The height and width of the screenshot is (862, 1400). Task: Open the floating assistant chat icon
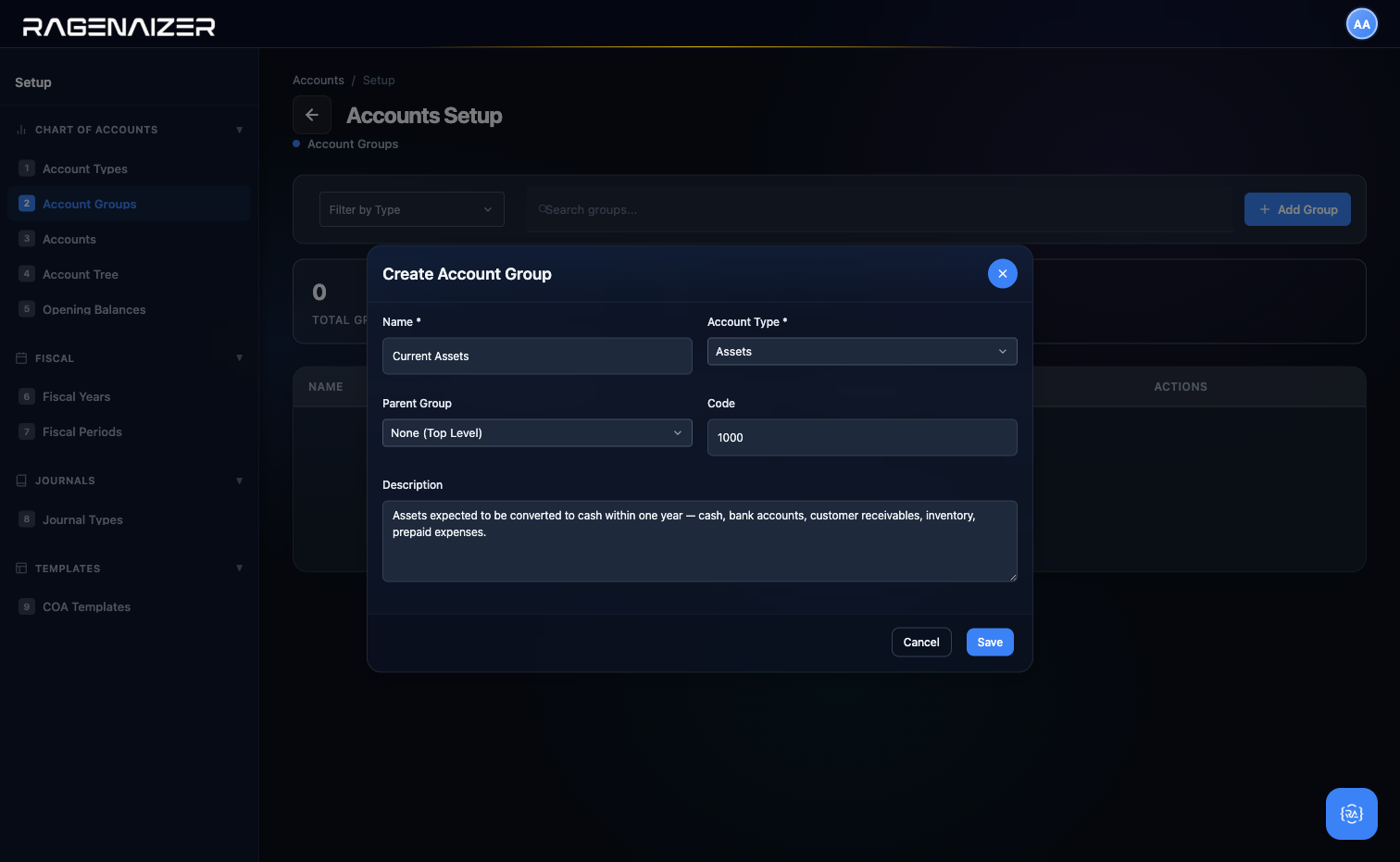pyautogui.click(x=1351, y=814)
